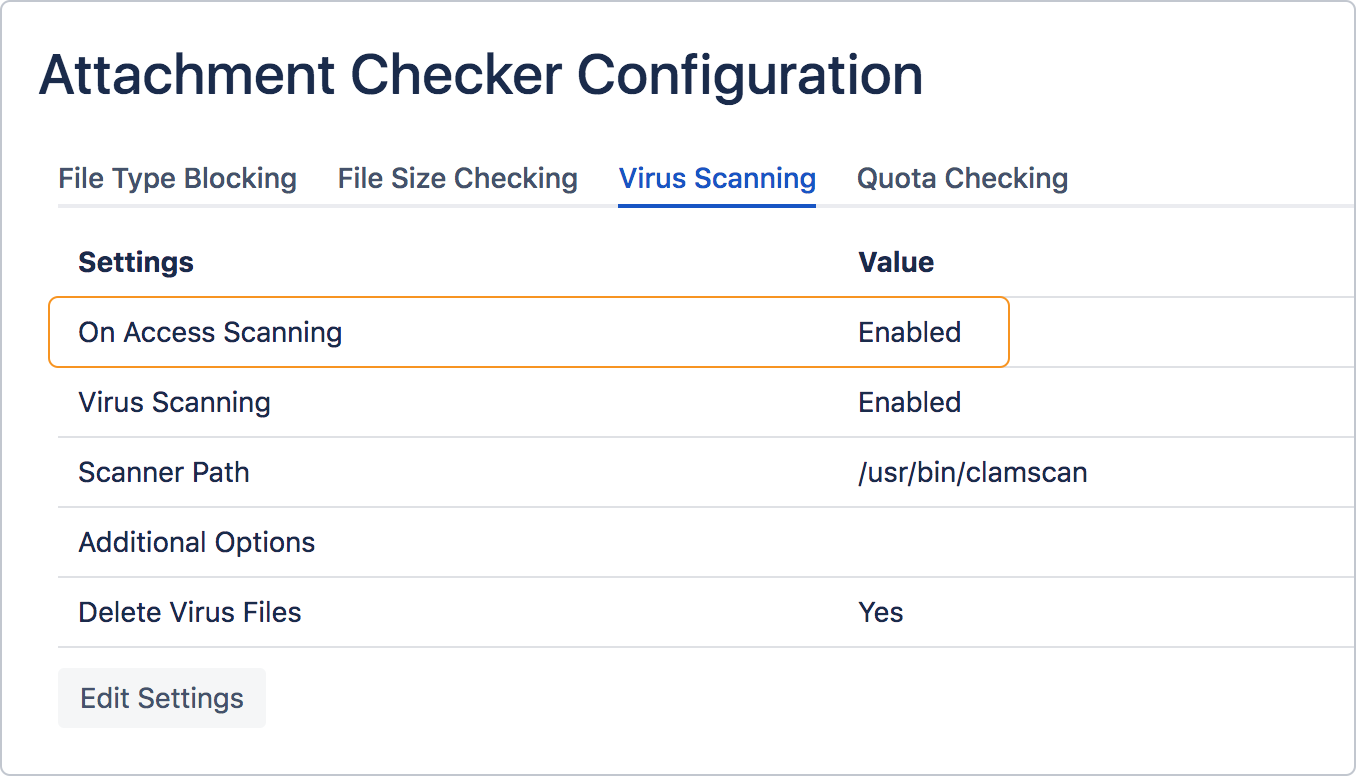Image resolution: width=1356 pixels, height=776 pixels.
Task: Select the Delete Virus Files row
Action: point(400,612)
